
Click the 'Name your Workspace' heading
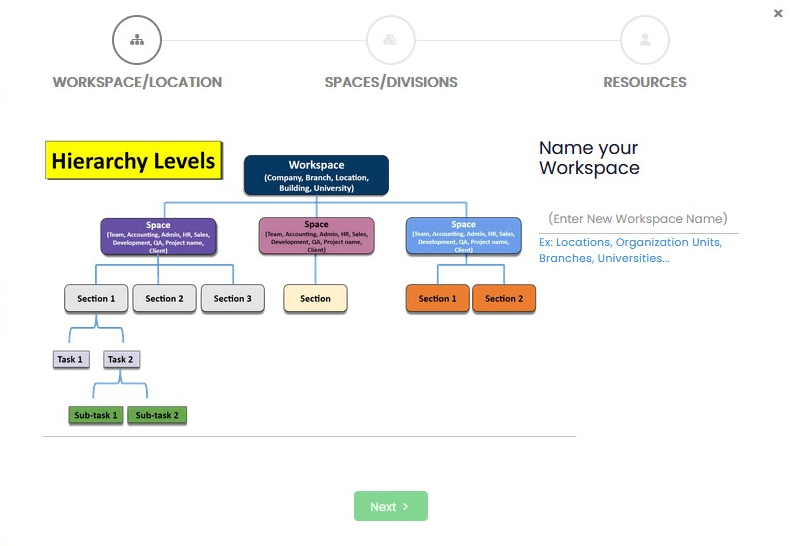(x=589, y=158)
